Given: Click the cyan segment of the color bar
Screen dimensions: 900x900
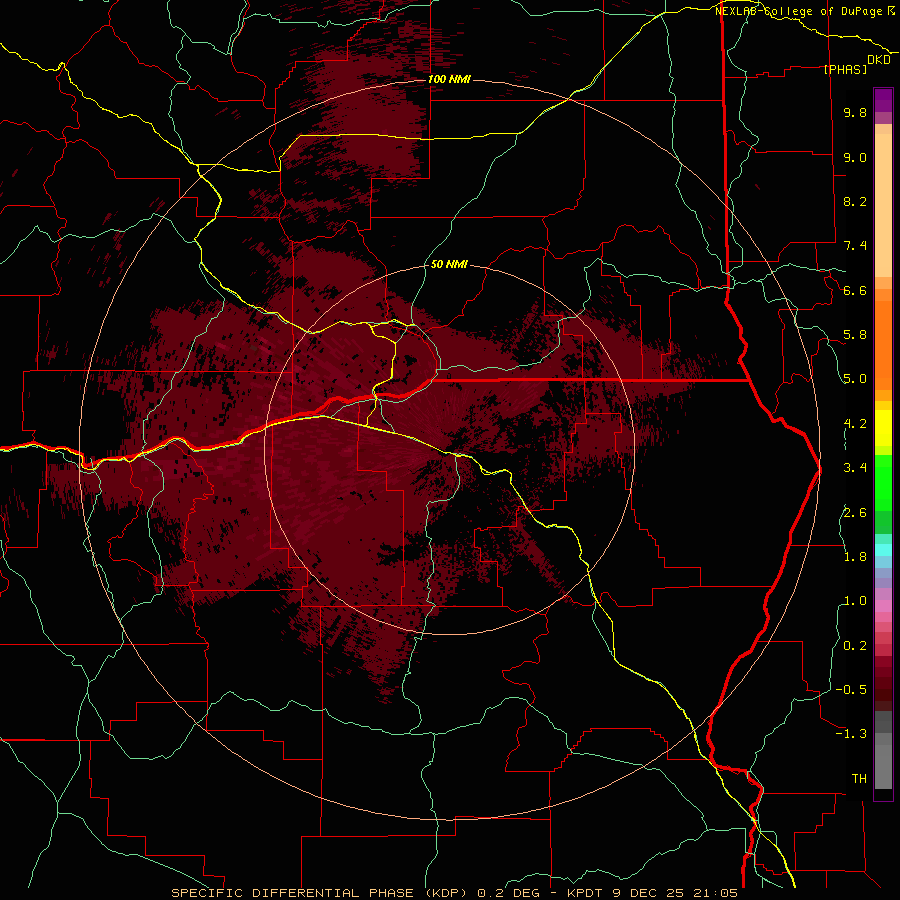Looking at the screenshot, I should (x=883, y=550).
